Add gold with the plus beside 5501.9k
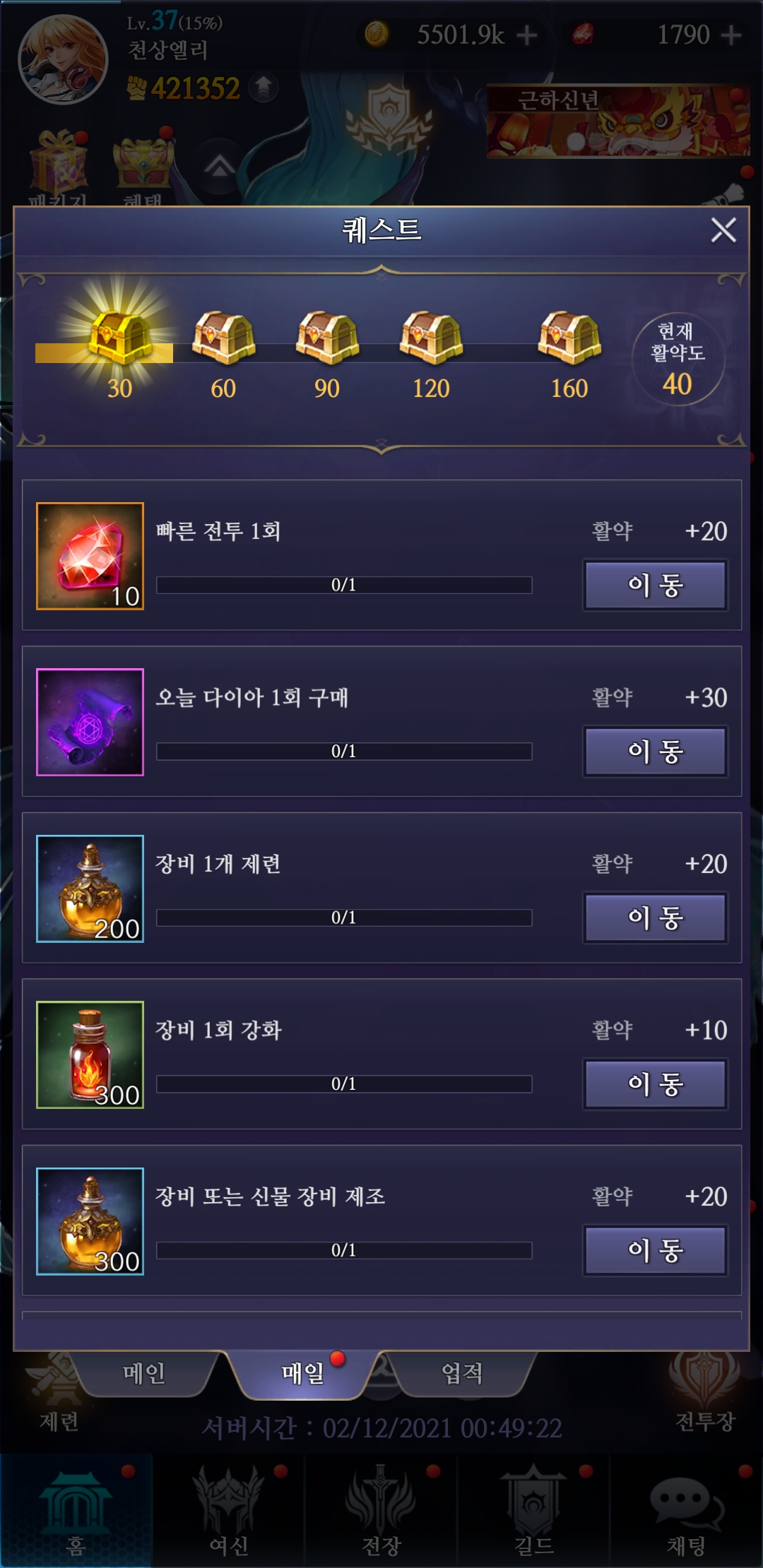Viewport: 763px width, 1568px height. point(526,35)
